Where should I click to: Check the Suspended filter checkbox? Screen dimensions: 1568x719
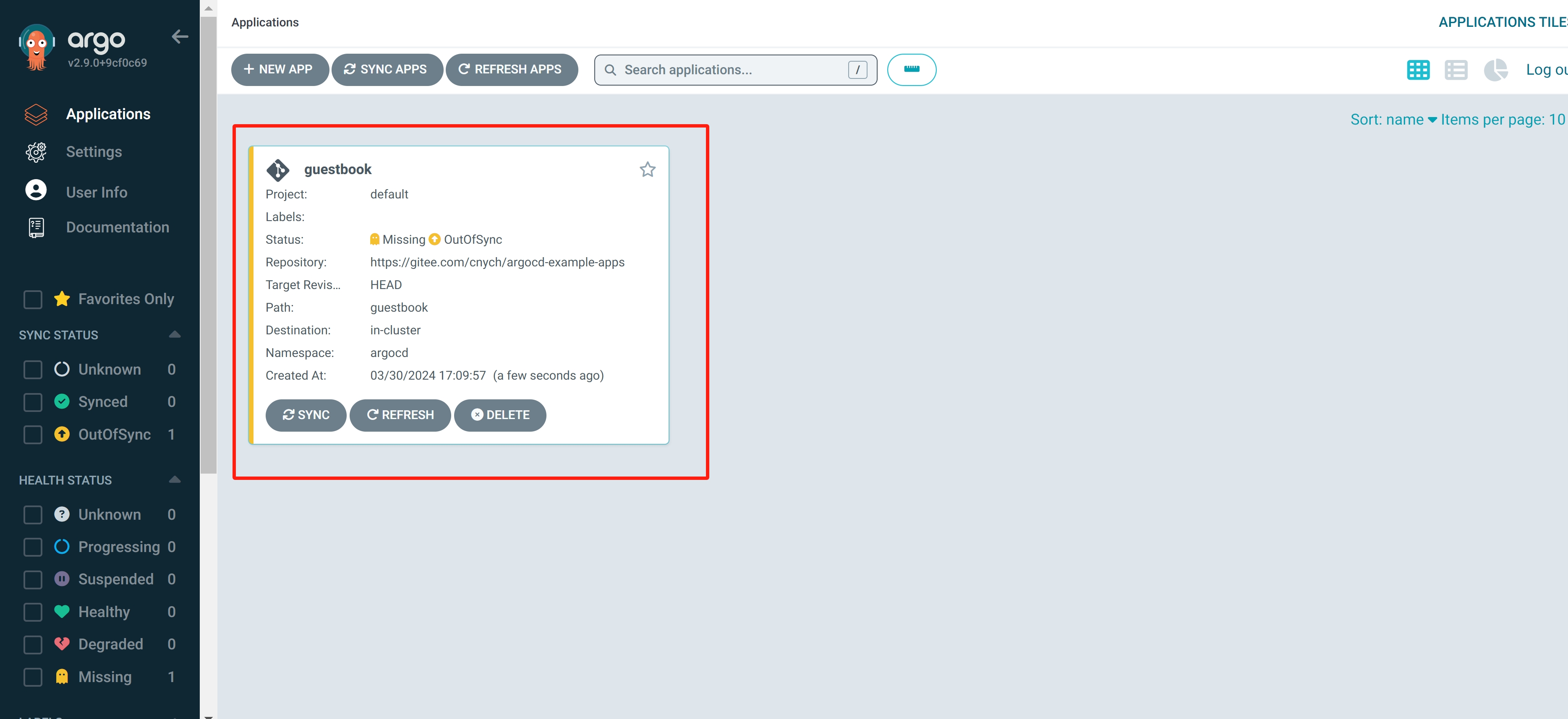click(33, 579)
